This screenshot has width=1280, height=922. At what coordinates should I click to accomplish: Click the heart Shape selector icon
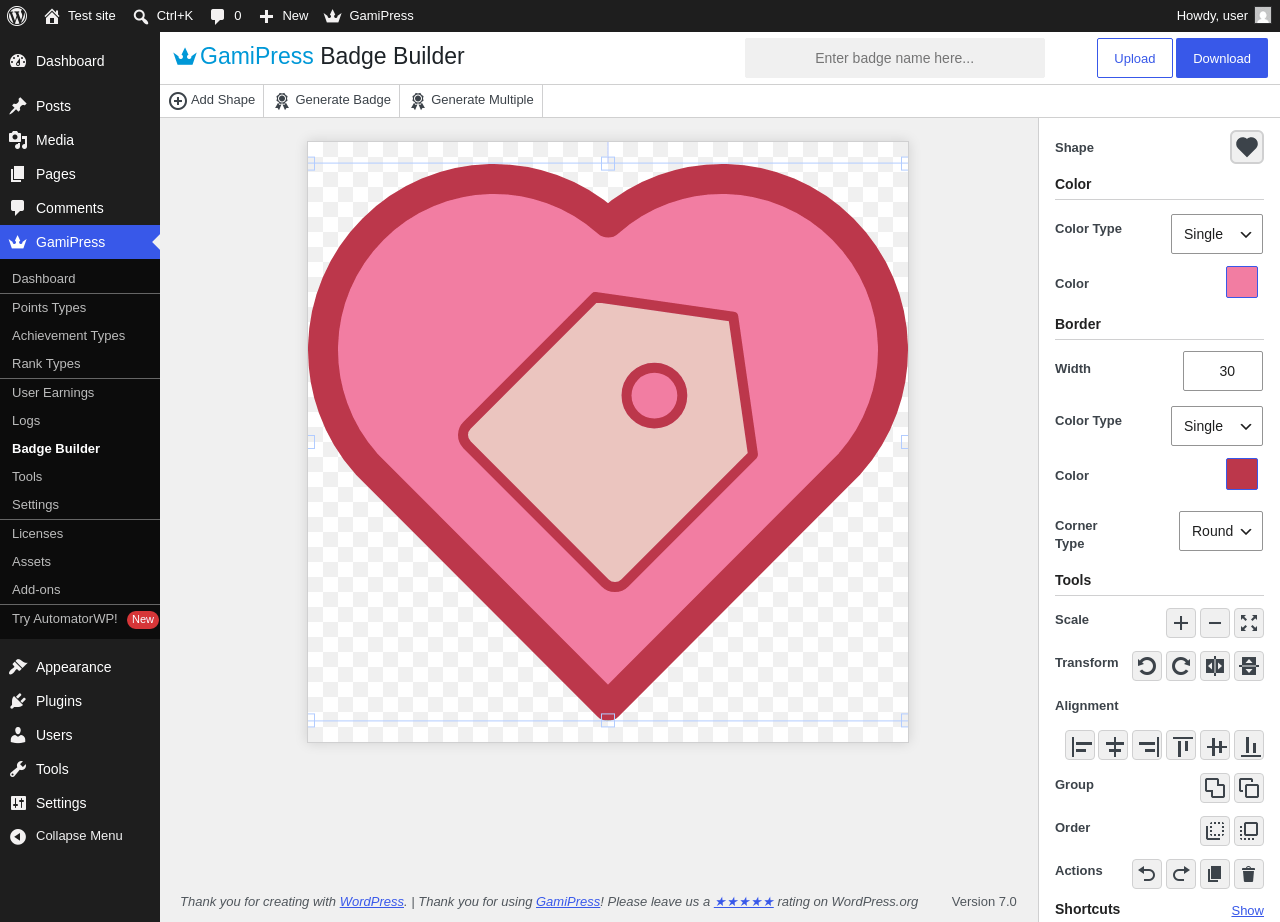(x=1247, y=147)
